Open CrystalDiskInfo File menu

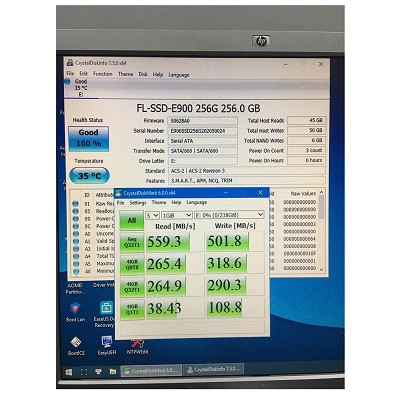[x=70, y=74]
